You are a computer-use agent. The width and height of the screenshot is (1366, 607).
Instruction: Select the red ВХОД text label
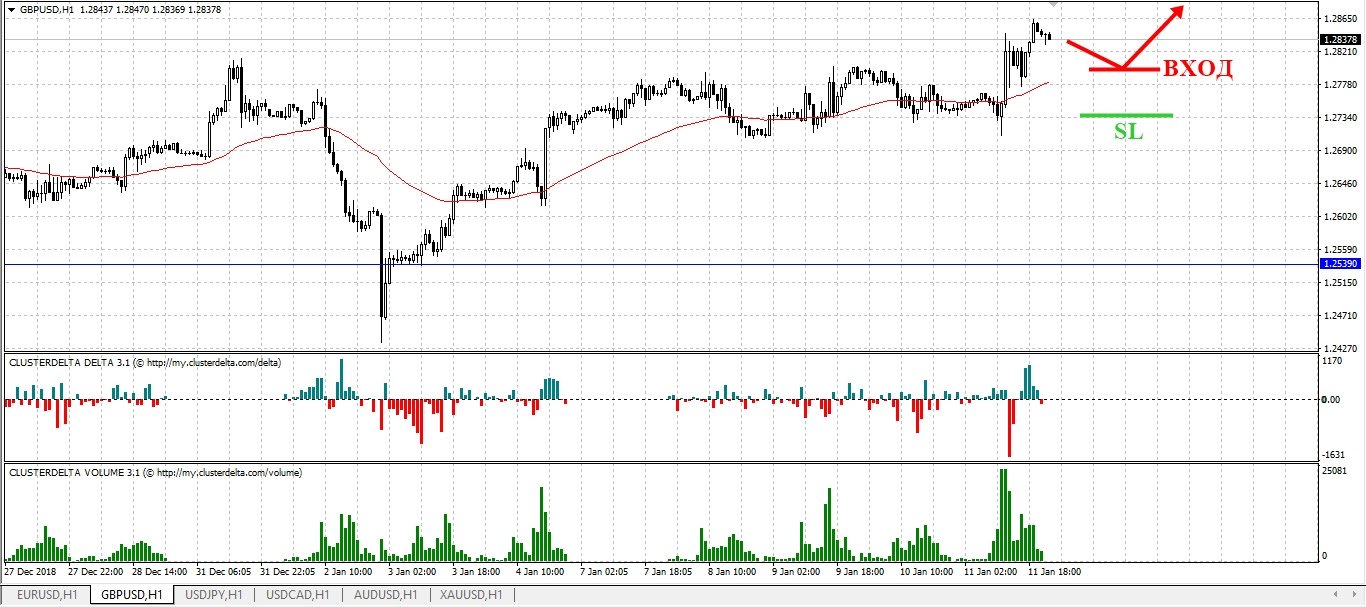(1196, 69)
